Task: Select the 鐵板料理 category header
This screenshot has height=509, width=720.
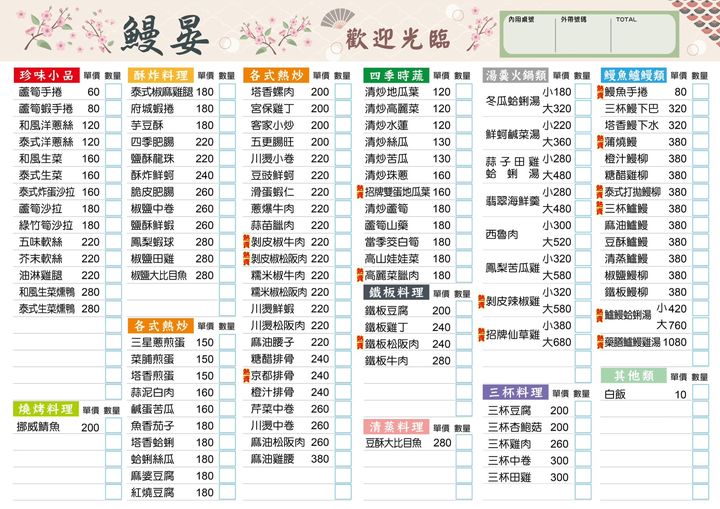Action: (396, 292)
